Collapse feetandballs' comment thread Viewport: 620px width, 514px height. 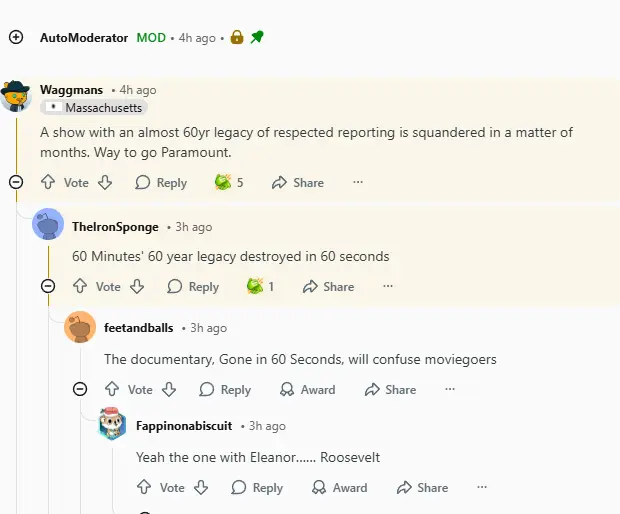[x=80, y=389]
